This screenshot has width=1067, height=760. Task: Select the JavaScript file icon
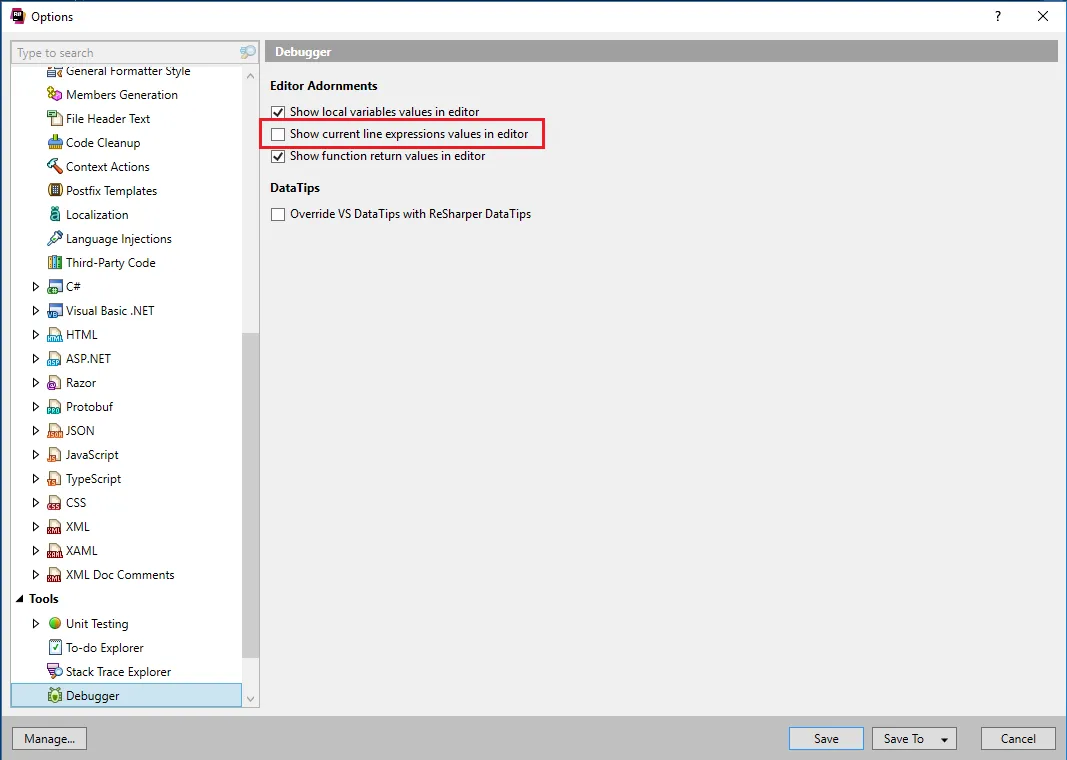54,455
